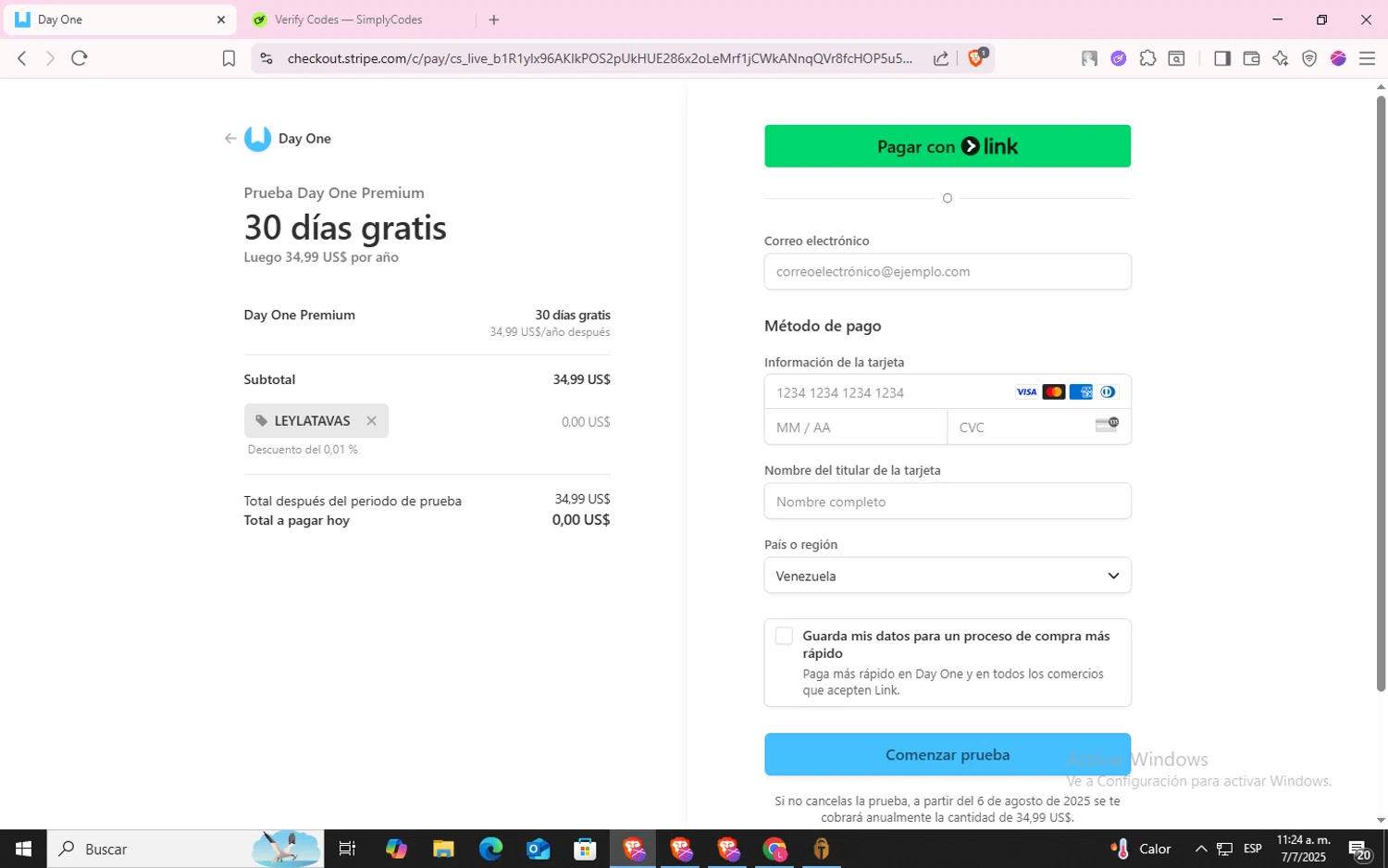The width and height of the screenshot is (1388, 868).
Task: Click the CVC card hint icon
Action: pos(1107,425)
